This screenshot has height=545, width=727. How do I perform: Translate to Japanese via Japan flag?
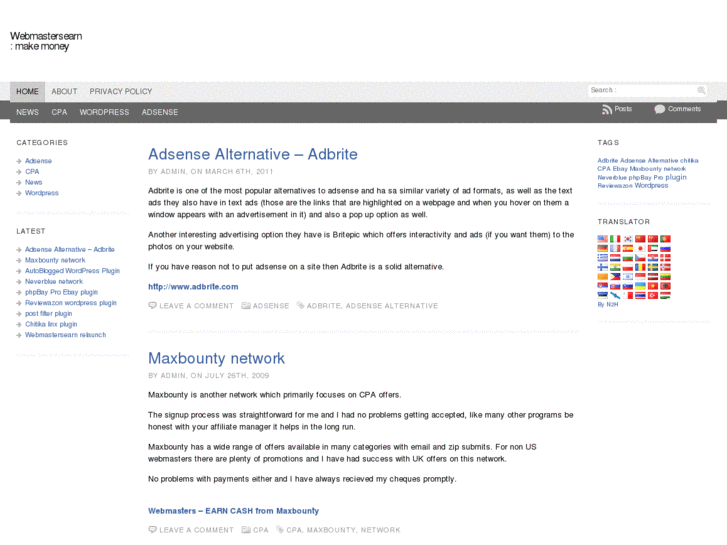click(640, 248)
